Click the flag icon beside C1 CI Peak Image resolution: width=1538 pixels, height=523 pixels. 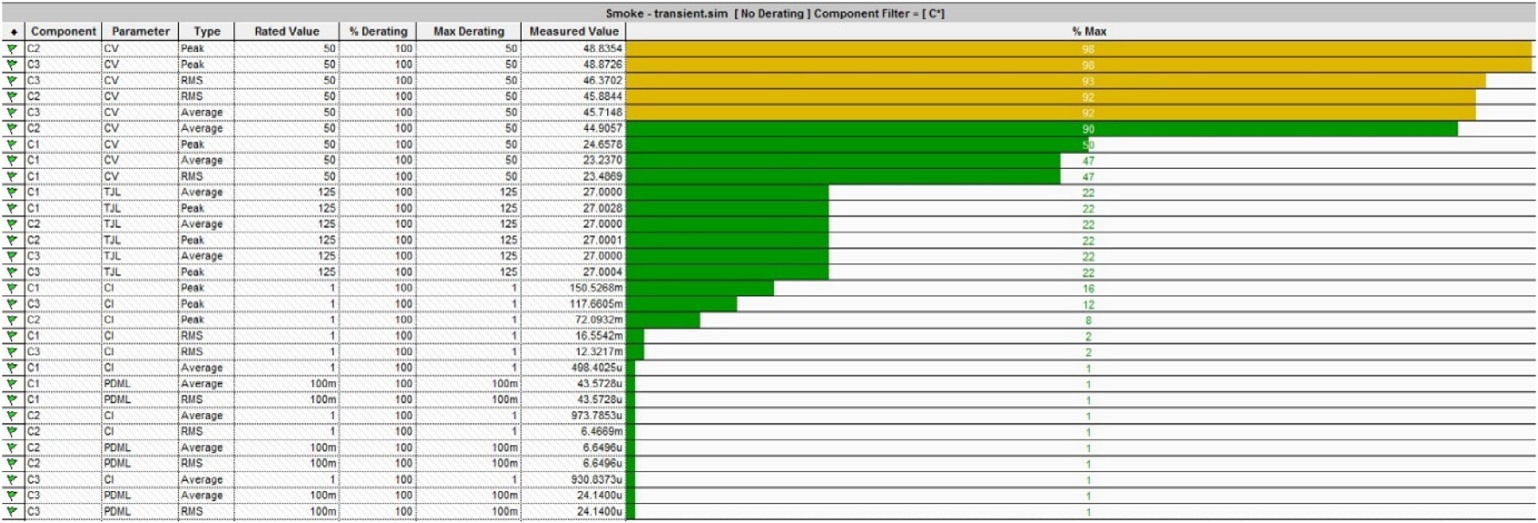click(12, 288)
